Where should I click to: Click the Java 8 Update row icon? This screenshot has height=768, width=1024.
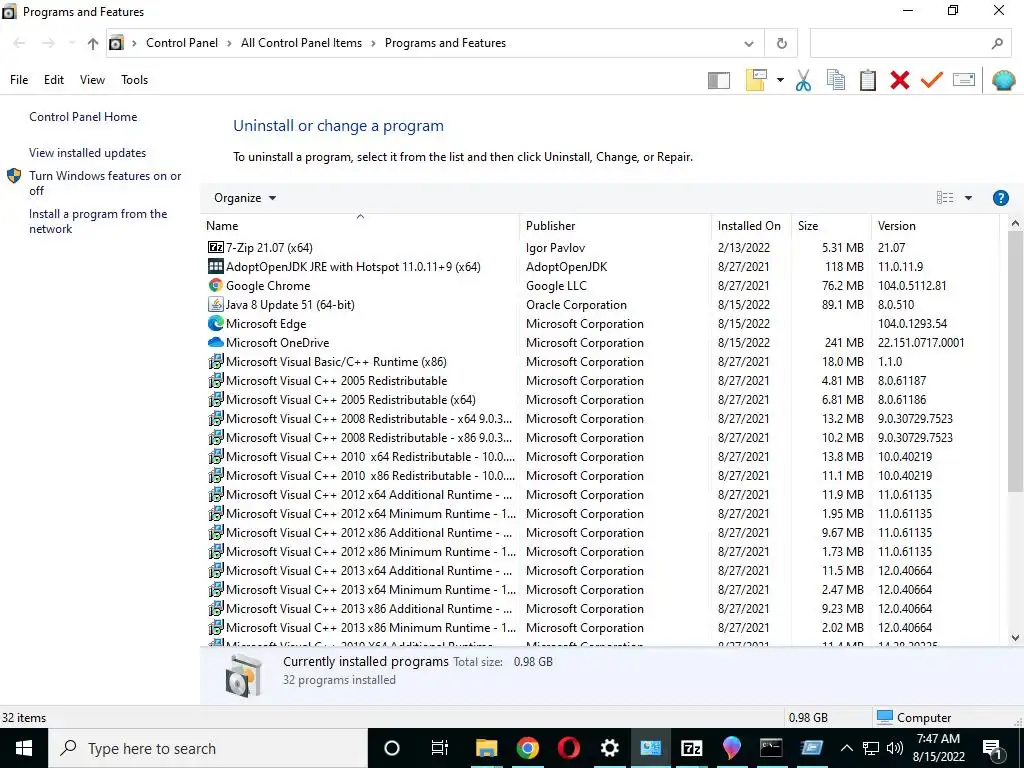click(216, 304)
